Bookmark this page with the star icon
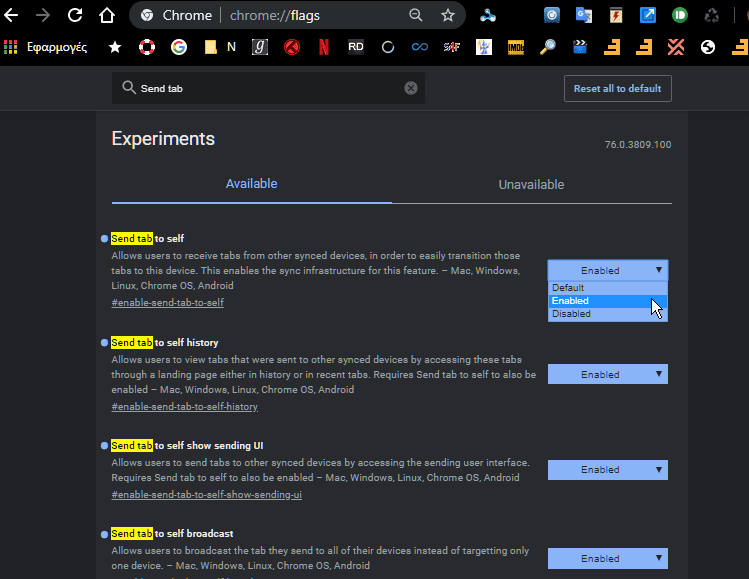The width and height of the screenshot is (749, 579). pyautogui.click(x=448, y=15)
